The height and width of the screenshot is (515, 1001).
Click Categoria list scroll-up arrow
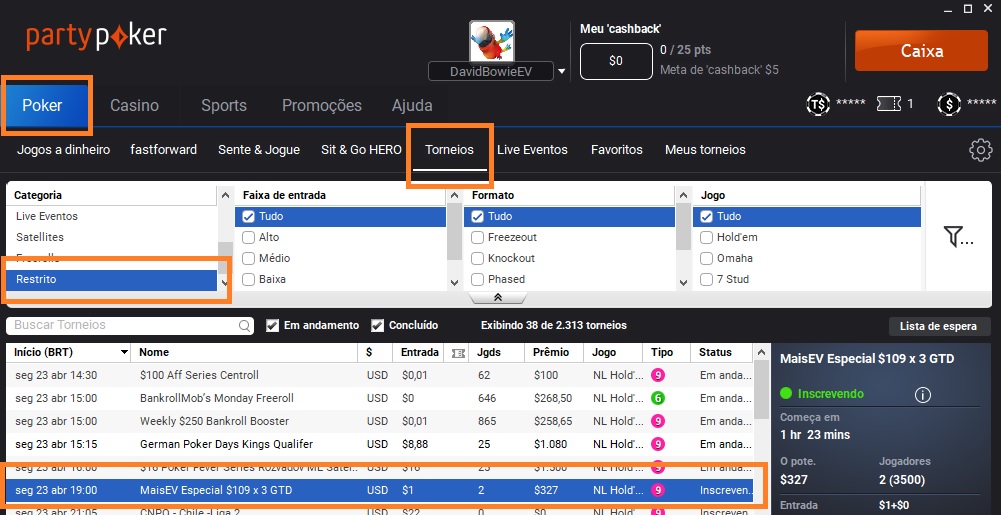[225, 195]
